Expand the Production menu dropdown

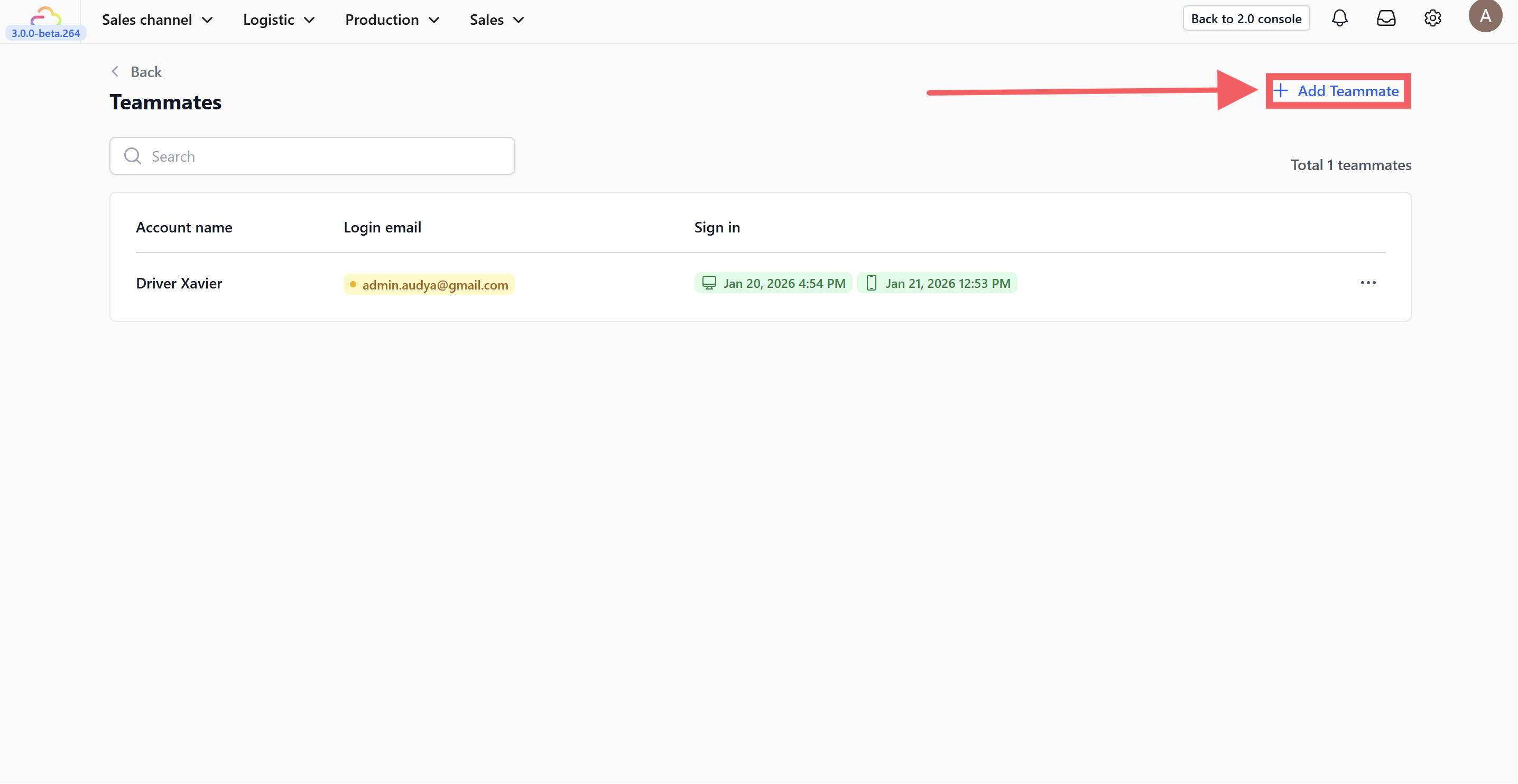pyautogui.click(x=392, y=20)
